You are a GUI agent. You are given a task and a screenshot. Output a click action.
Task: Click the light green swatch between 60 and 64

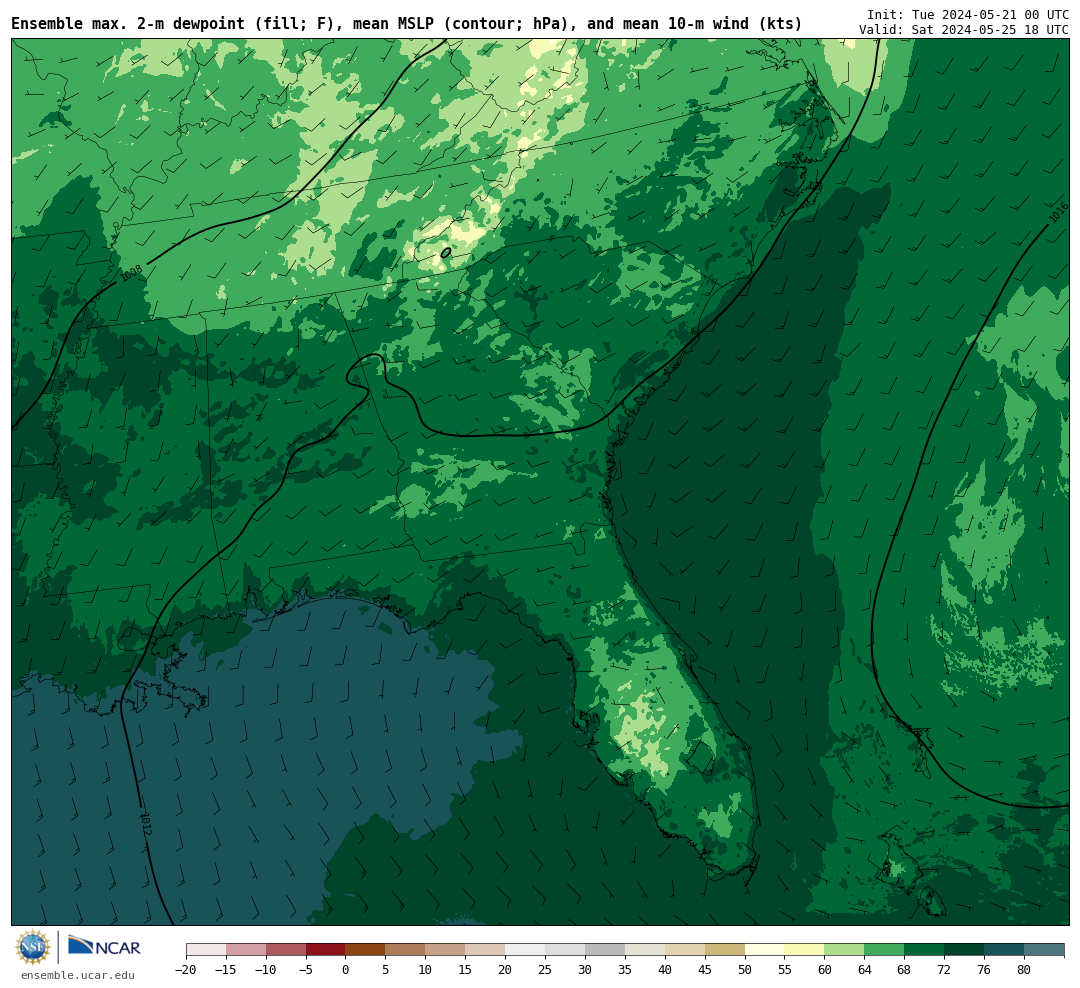(845, 949)
